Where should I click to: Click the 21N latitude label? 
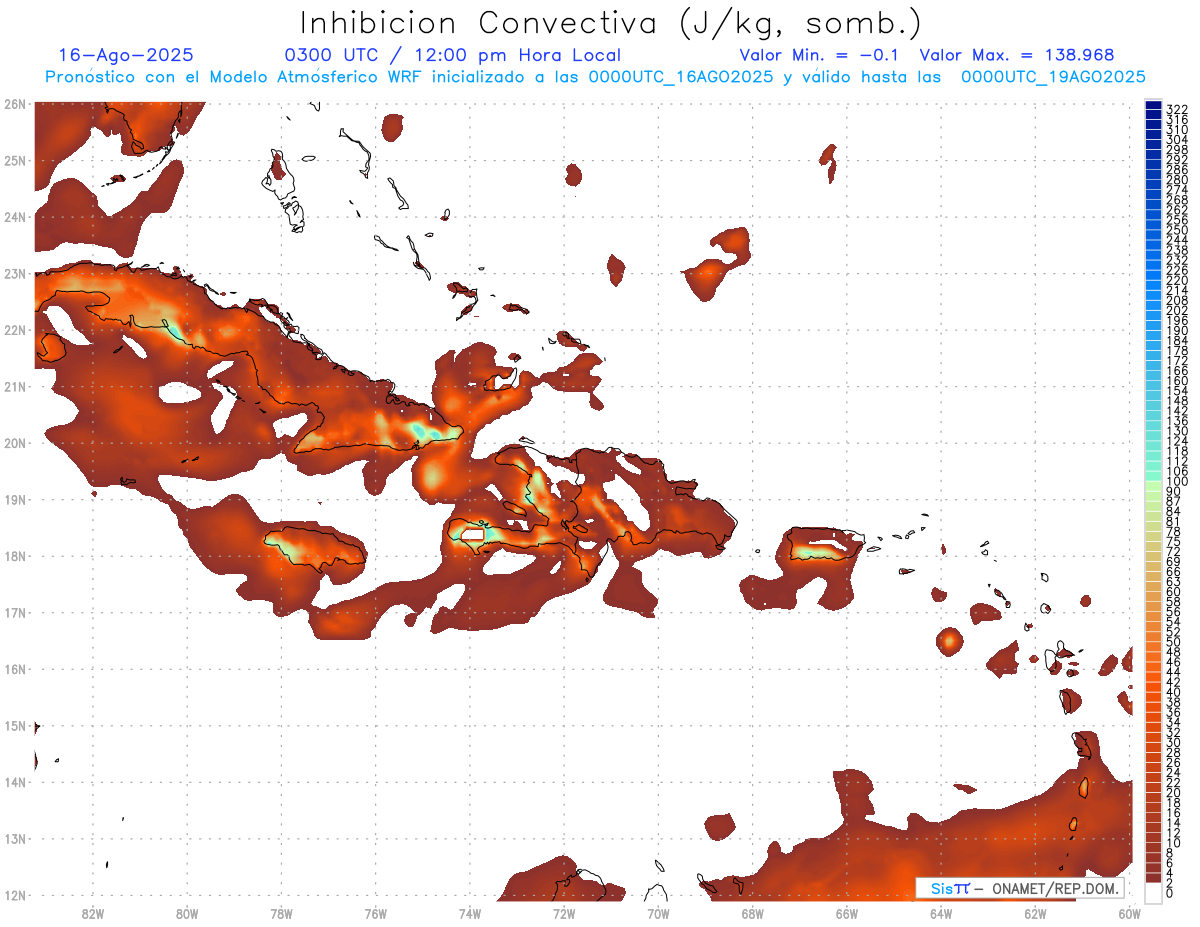[14, 386]
